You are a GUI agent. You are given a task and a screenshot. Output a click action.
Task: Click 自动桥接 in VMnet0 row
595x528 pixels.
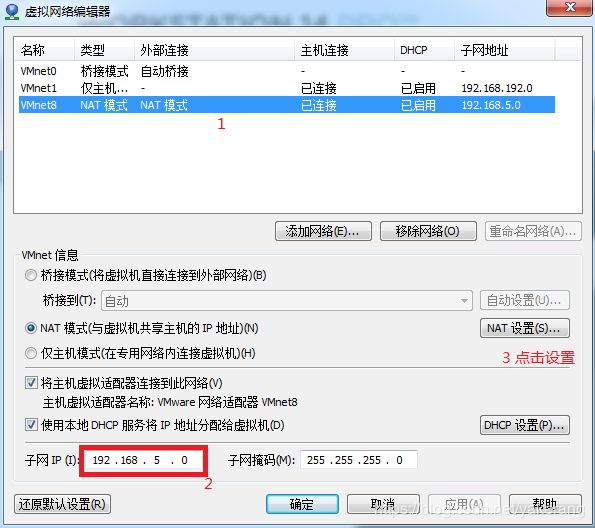pyautogui.click(x=165, y=71)
